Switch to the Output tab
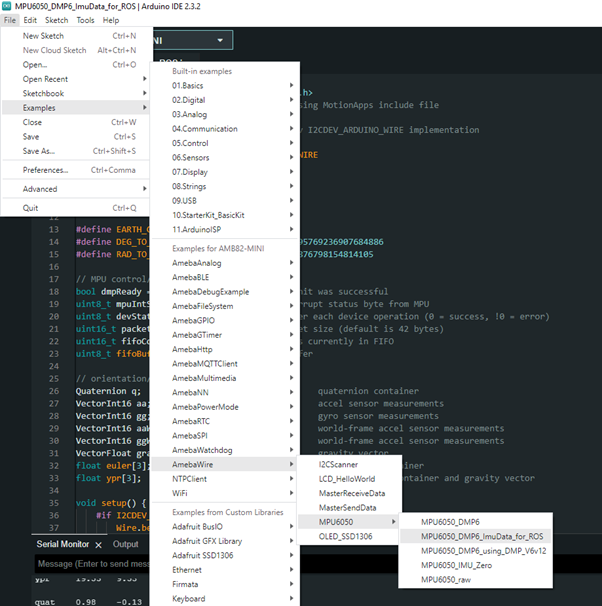Screen dimensions: 602x606 tap(125, 544)
